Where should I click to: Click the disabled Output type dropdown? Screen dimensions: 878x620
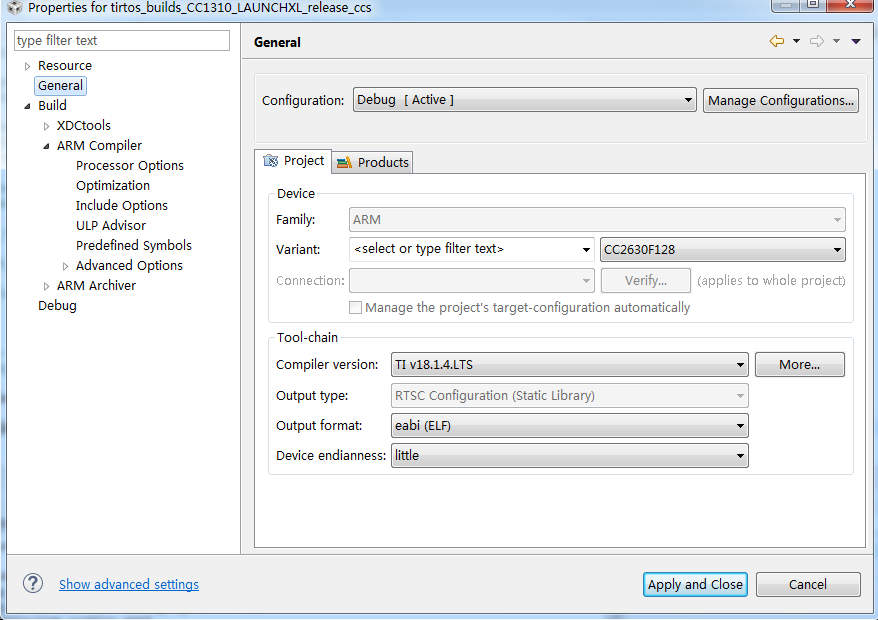click(569, 395)
